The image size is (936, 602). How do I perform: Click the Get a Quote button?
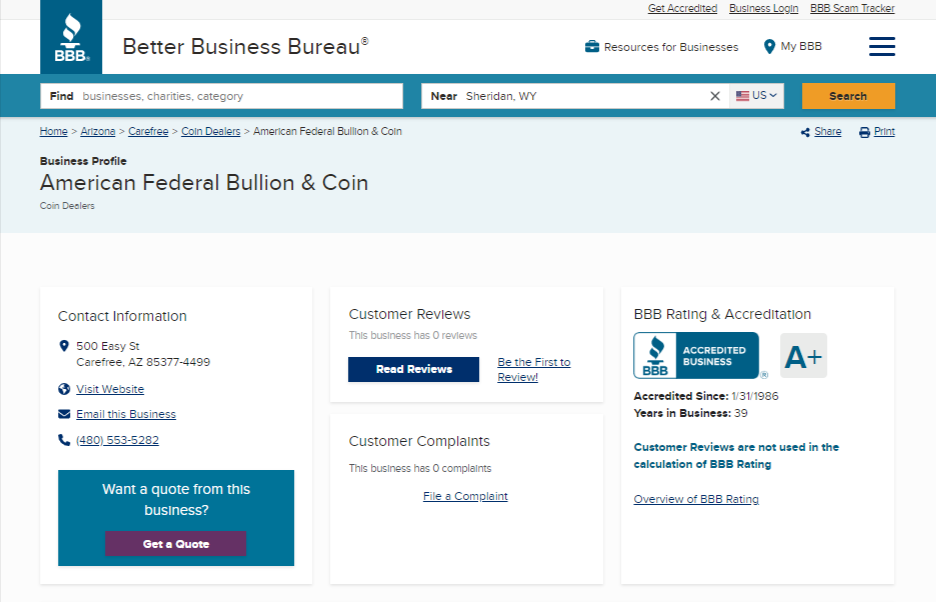coord(176,544)
